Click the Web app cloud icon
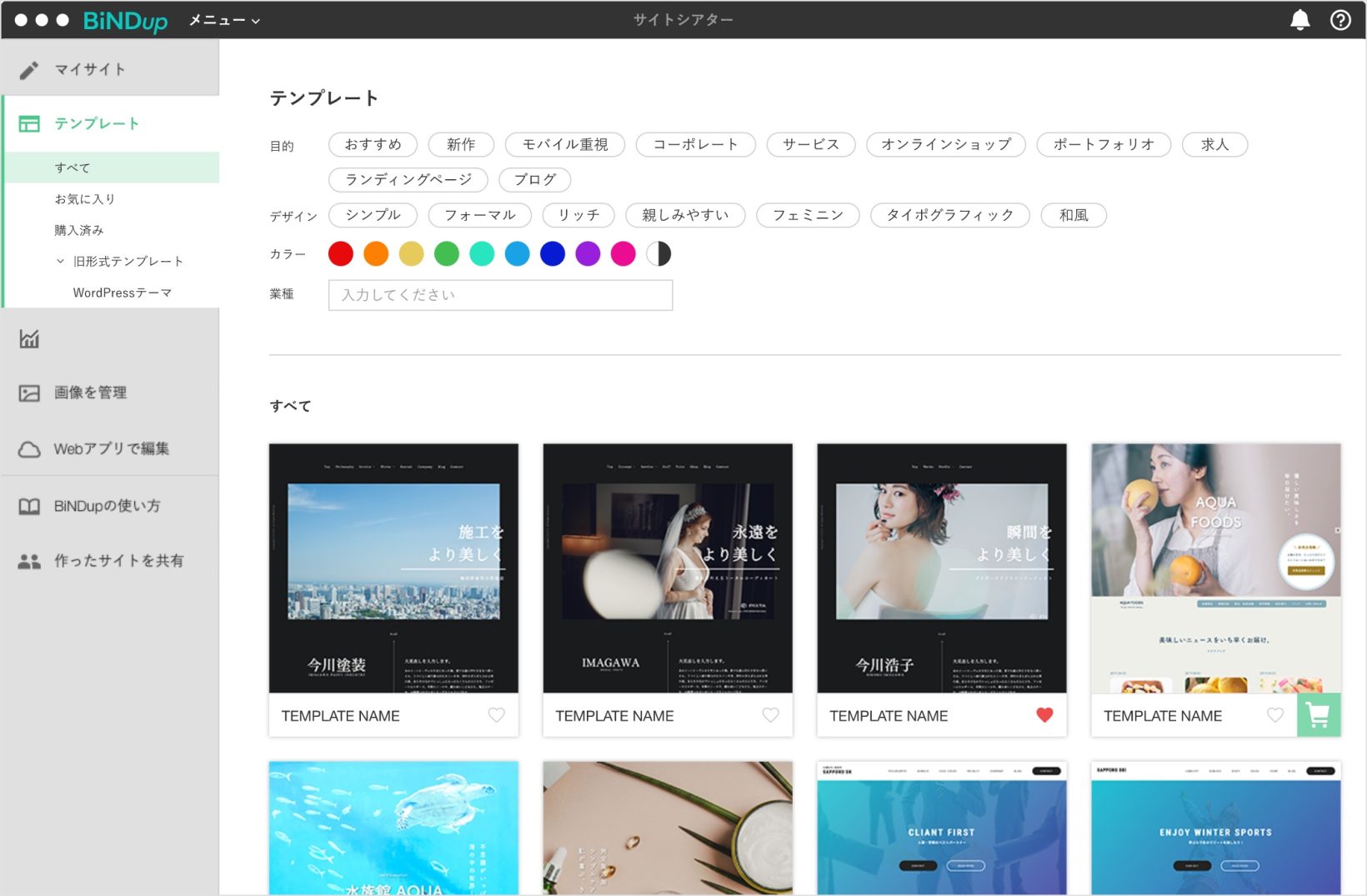1367x896 pixels. coord(29,449)
